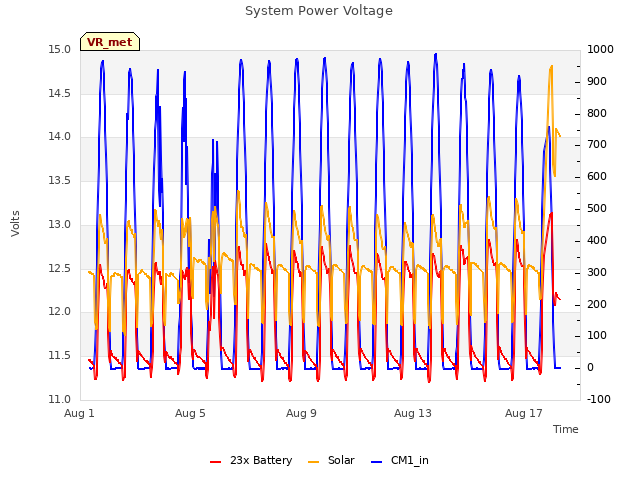Click the Aug 1 date tick label
The height and width of the screenshot is (480, 640).
tap(79, 413)
